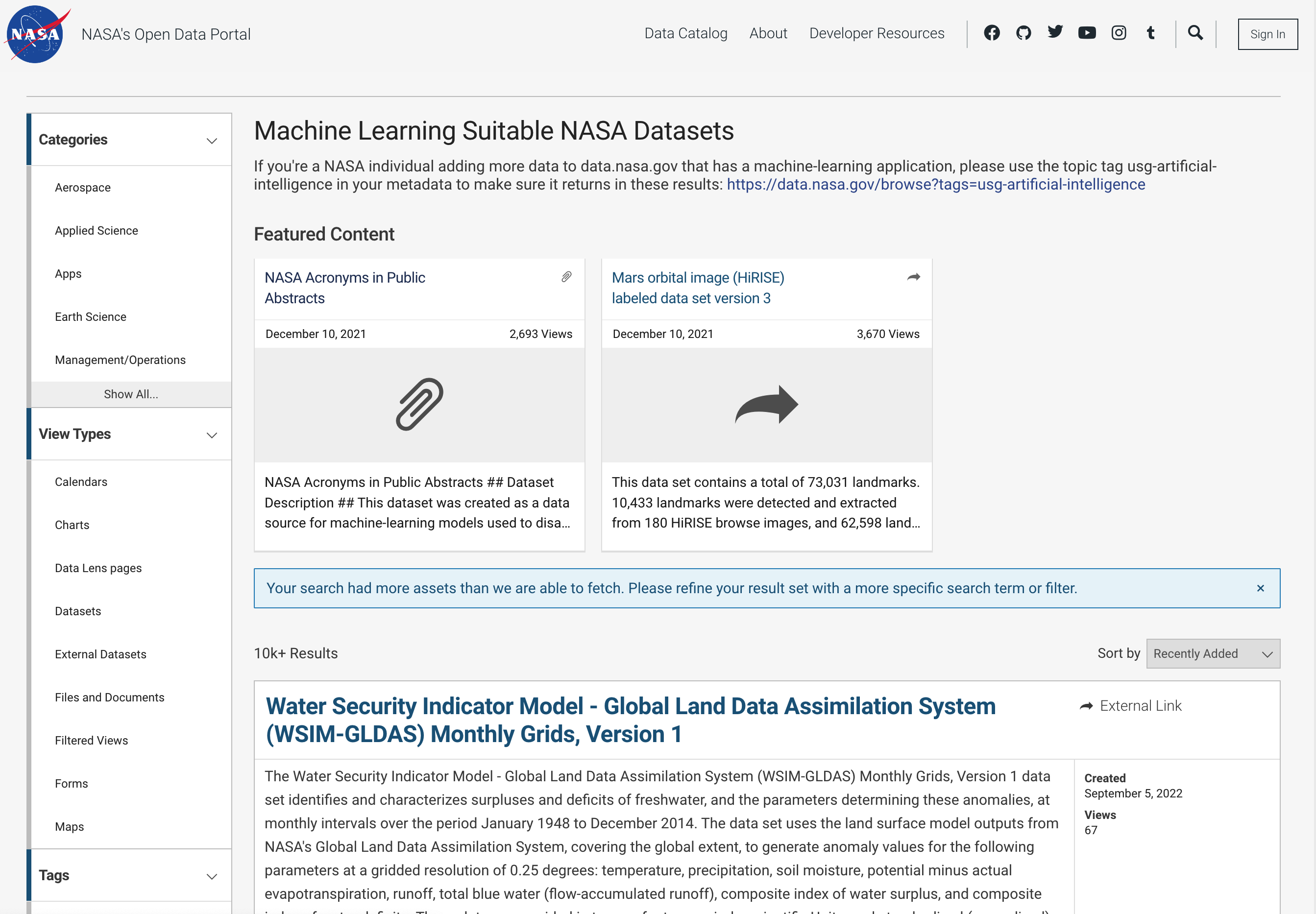Filter view type Maps
The width and height of the screenshot is (1316, 914).
click(x=69, y=826)
